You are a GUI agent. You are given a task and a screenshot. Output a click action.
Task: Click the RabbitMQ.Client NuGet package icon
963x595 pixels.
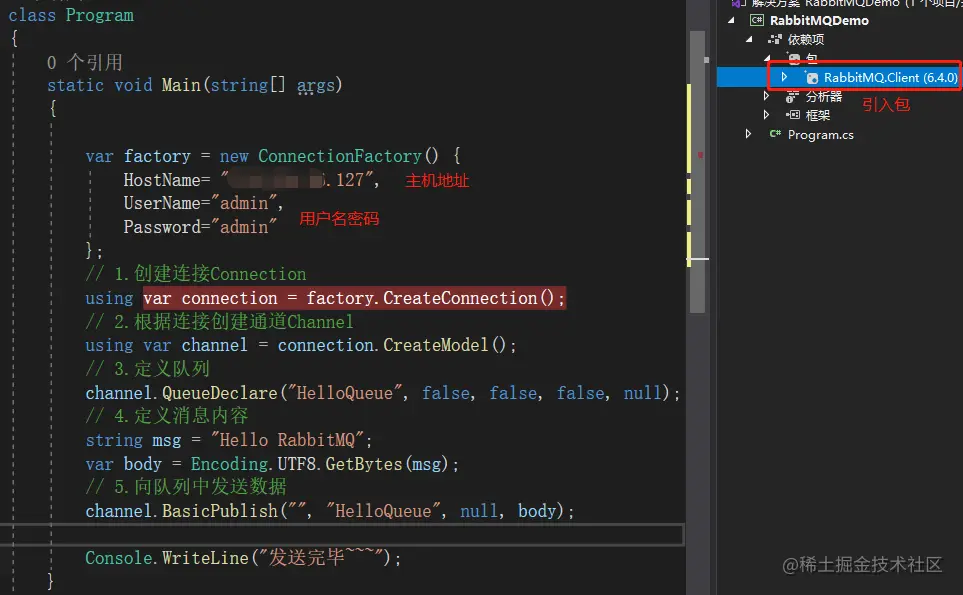tap(812, 78)
